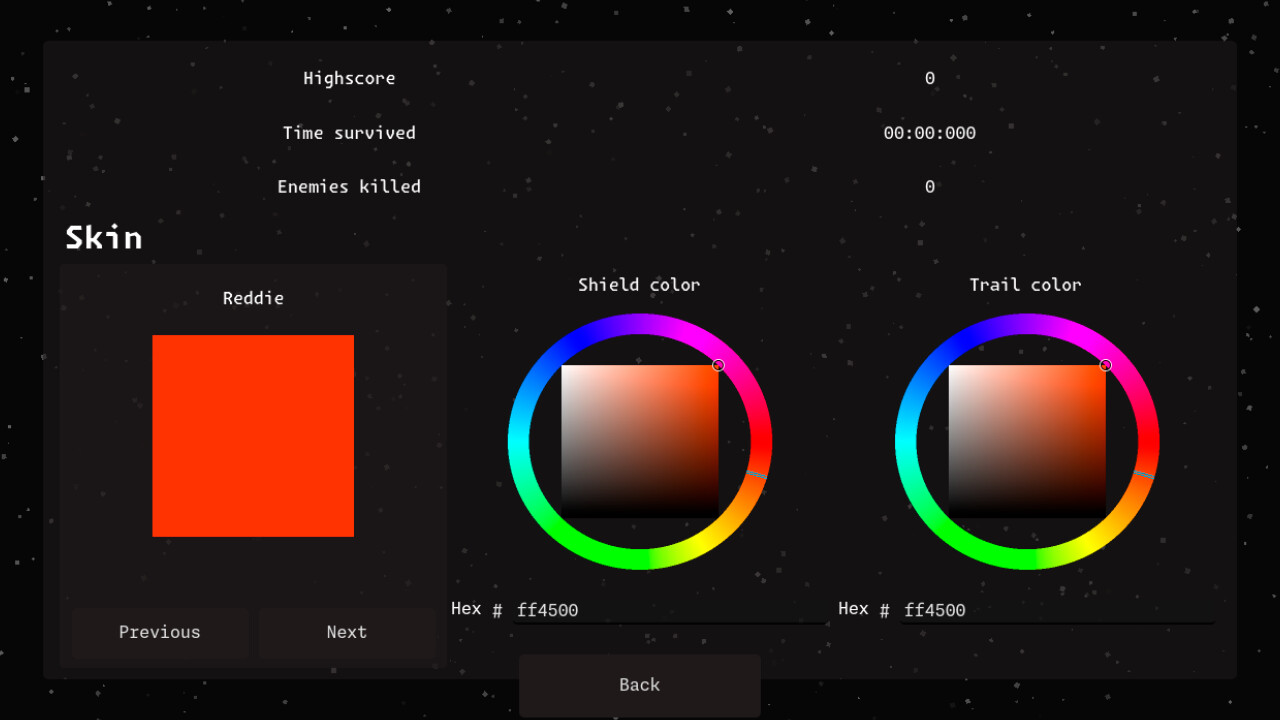
Task: Click the Shield color title label
Action: tap(639, 284)
